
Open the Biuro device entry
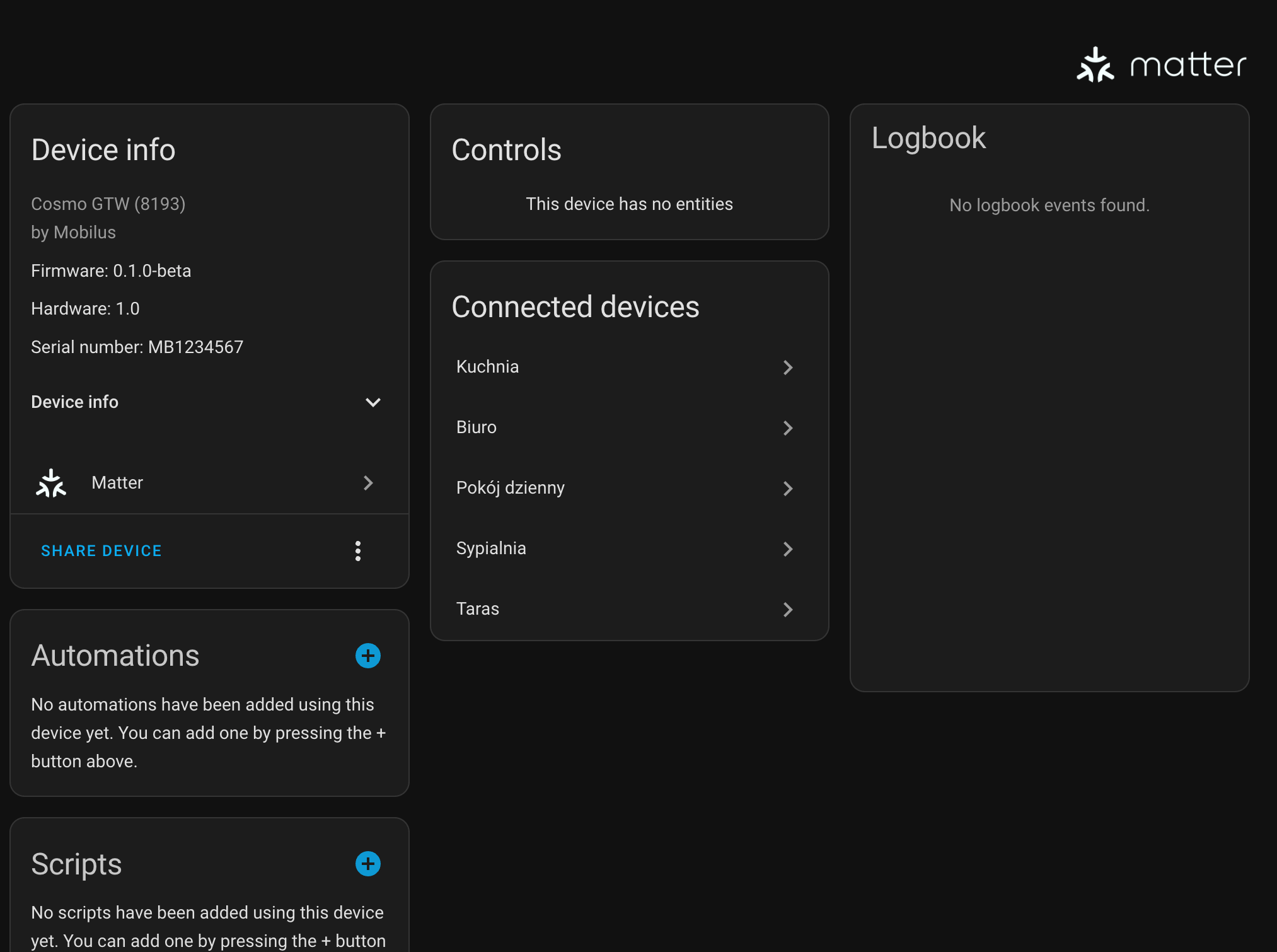(630, 427)
